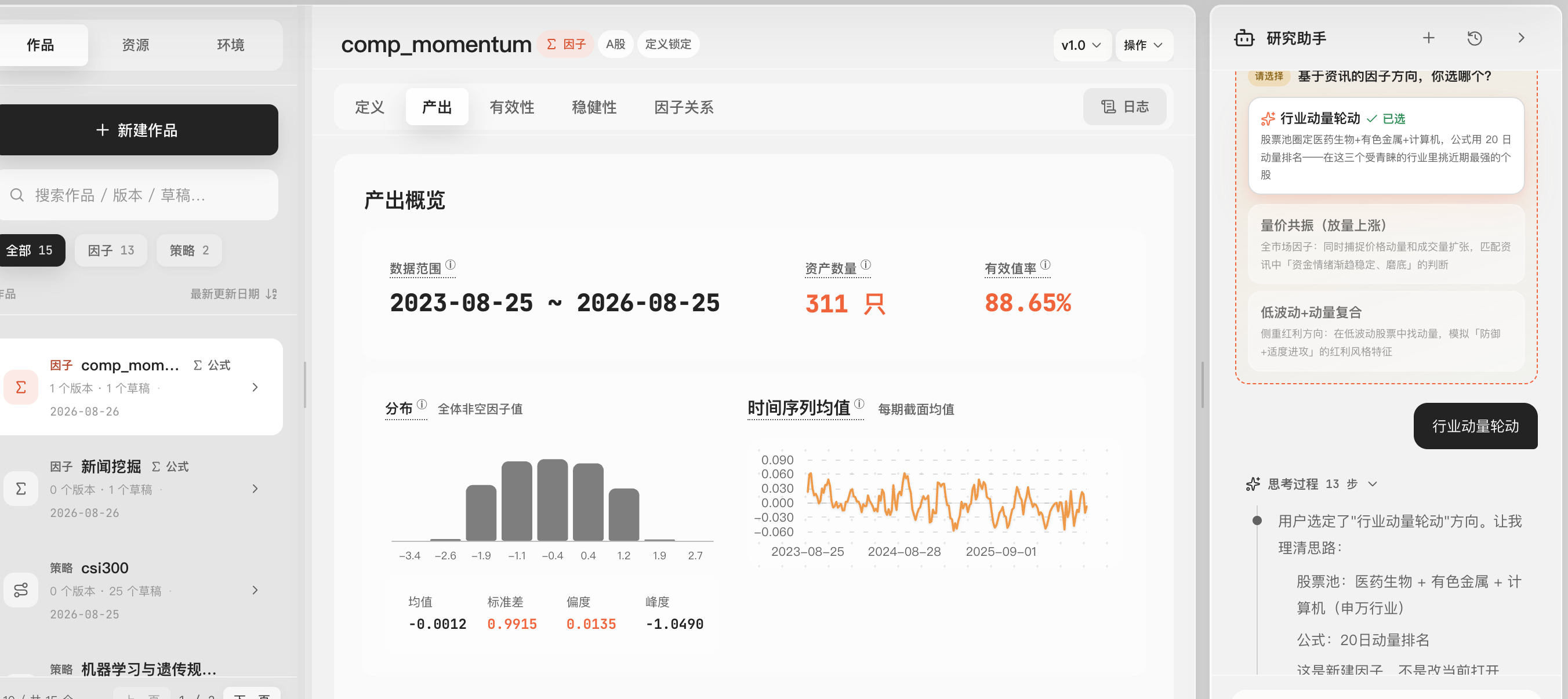Image resolution: width=1568 pixels, height=699 pixels.
Task: Open the 因子关系 tab
Action: [684, 107]
